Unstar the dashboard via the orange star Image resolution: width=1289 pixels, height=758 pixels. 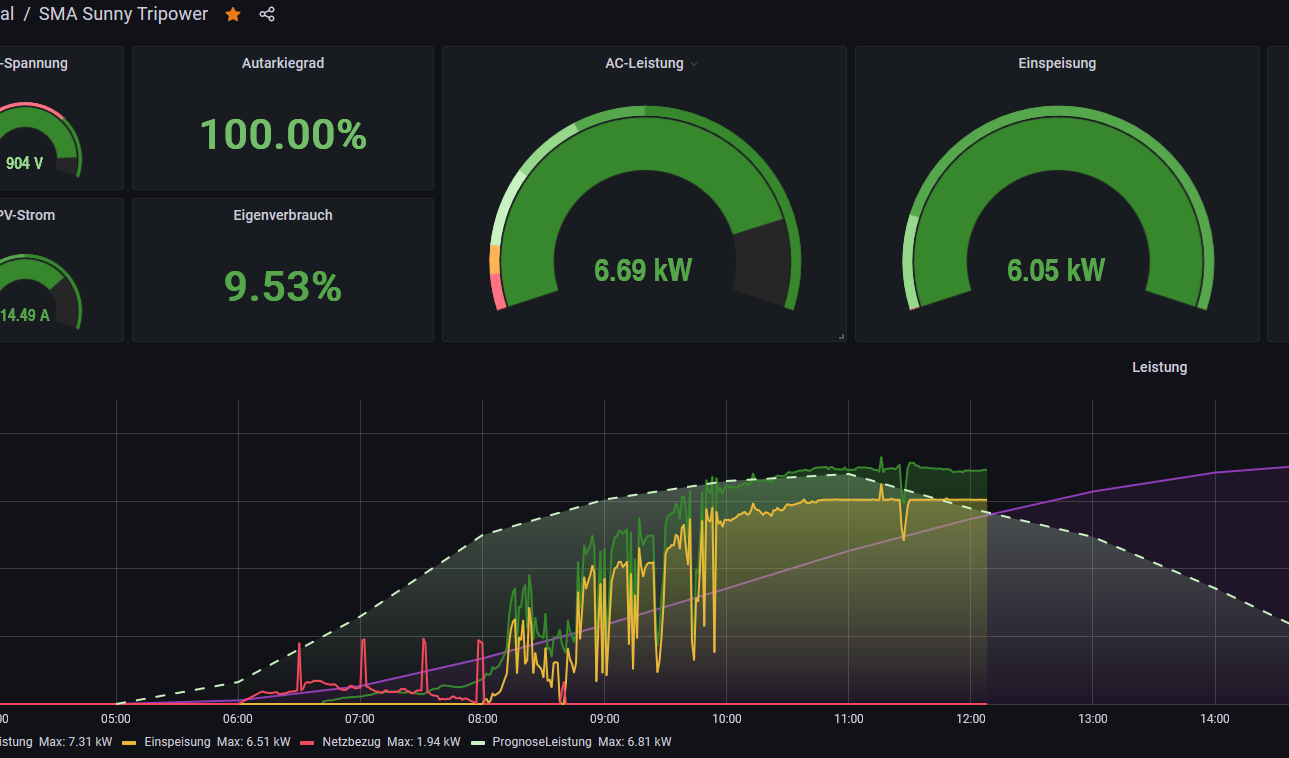tap(233, 14)
